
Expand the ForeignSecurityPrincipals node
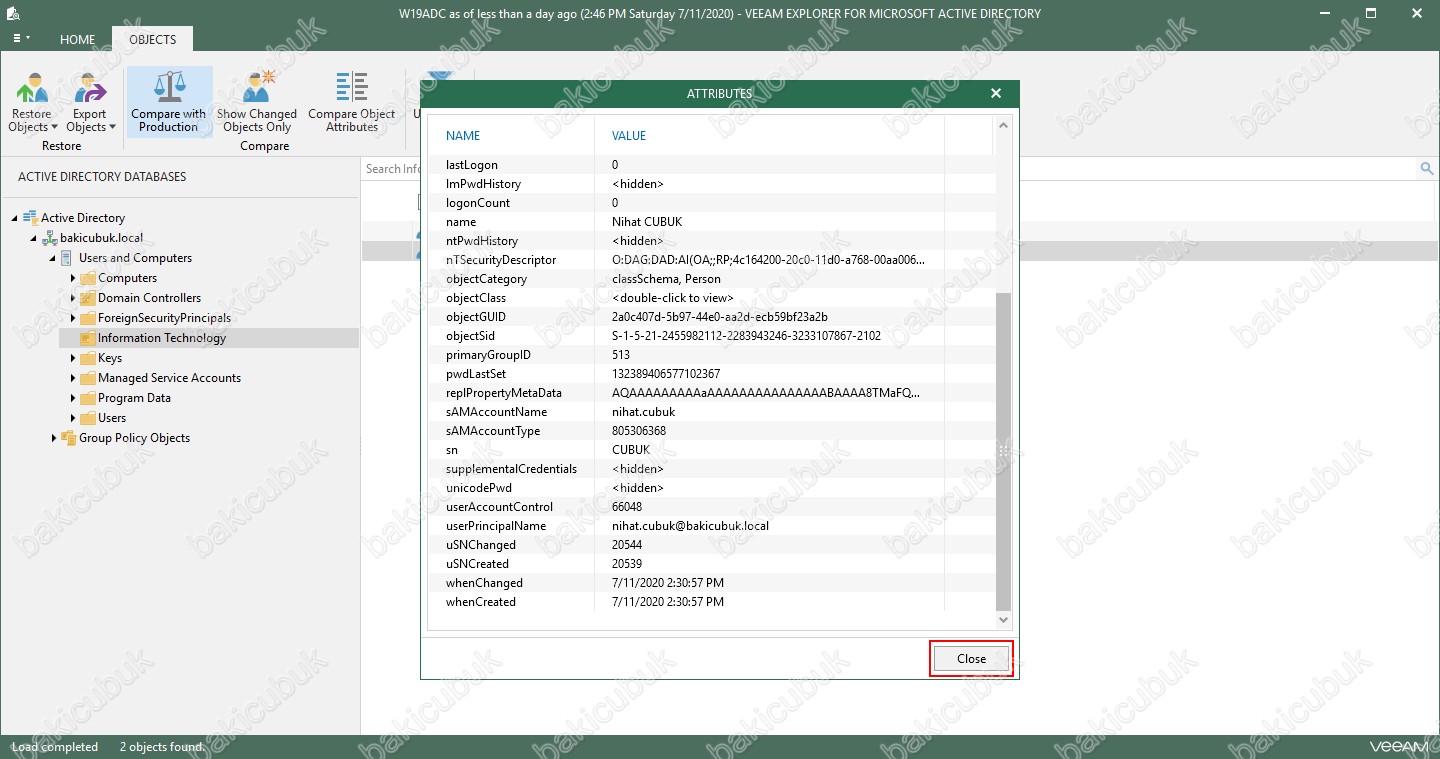pos(73,318)
